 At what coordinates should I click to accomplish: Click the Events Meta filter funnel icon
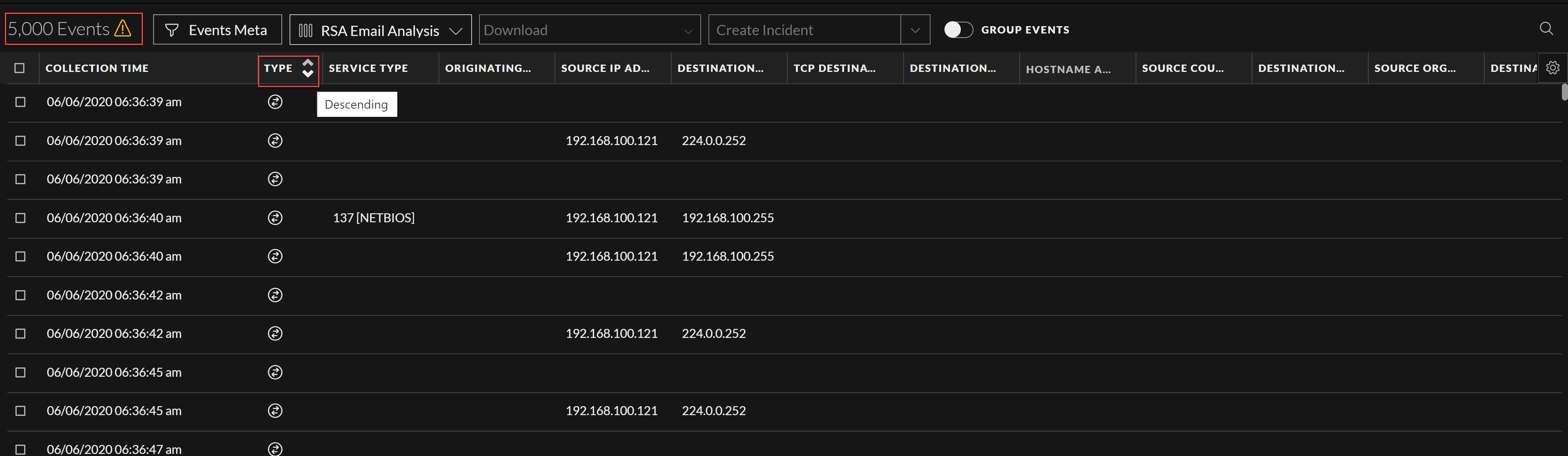pos(171,30)
